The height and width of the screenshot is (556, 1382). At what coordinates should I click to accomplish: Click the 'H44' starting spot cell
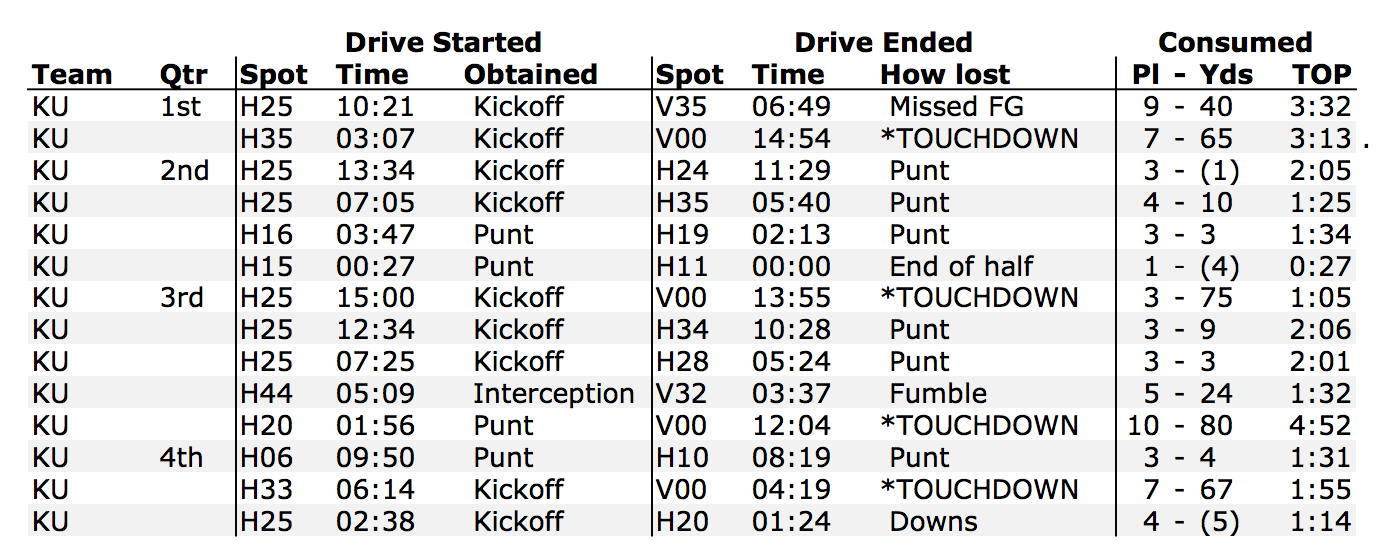pos(265,394)
